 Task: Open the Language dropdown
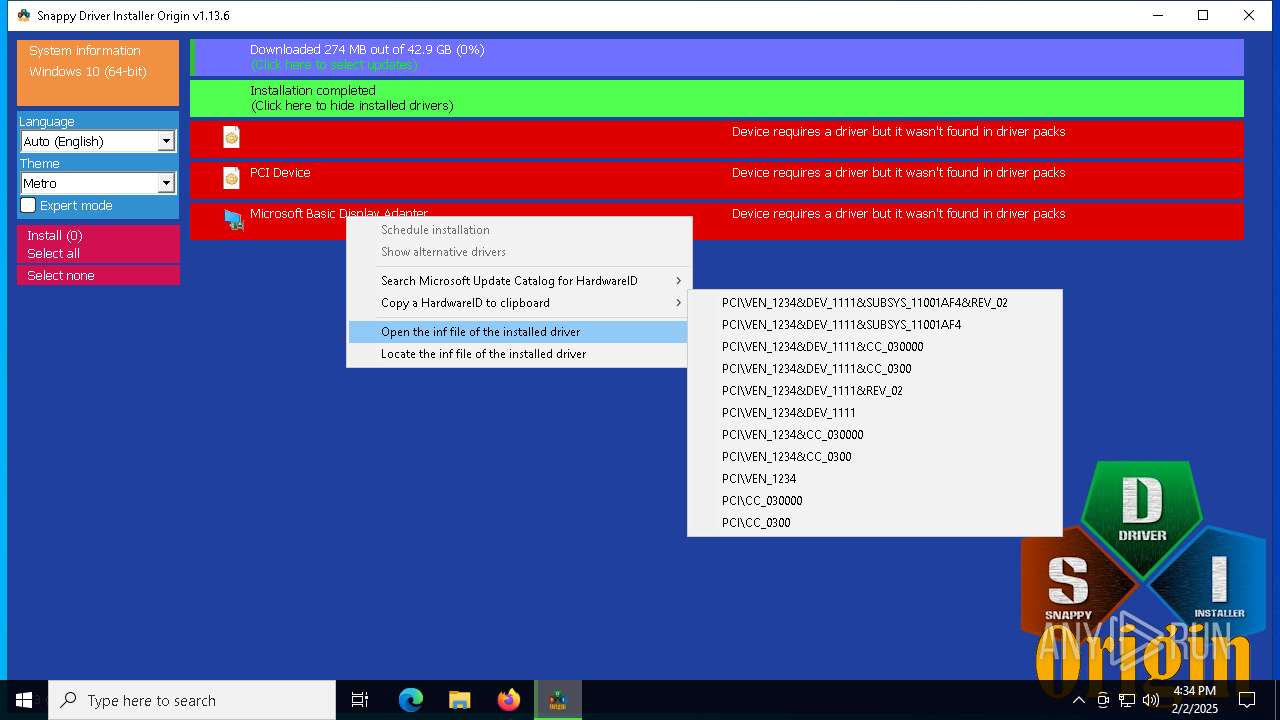98,141
